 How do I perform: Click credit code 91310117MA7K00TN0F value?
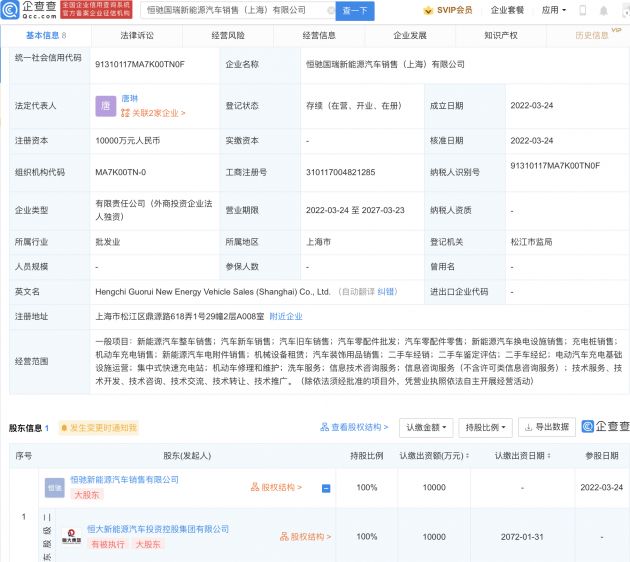140,65
